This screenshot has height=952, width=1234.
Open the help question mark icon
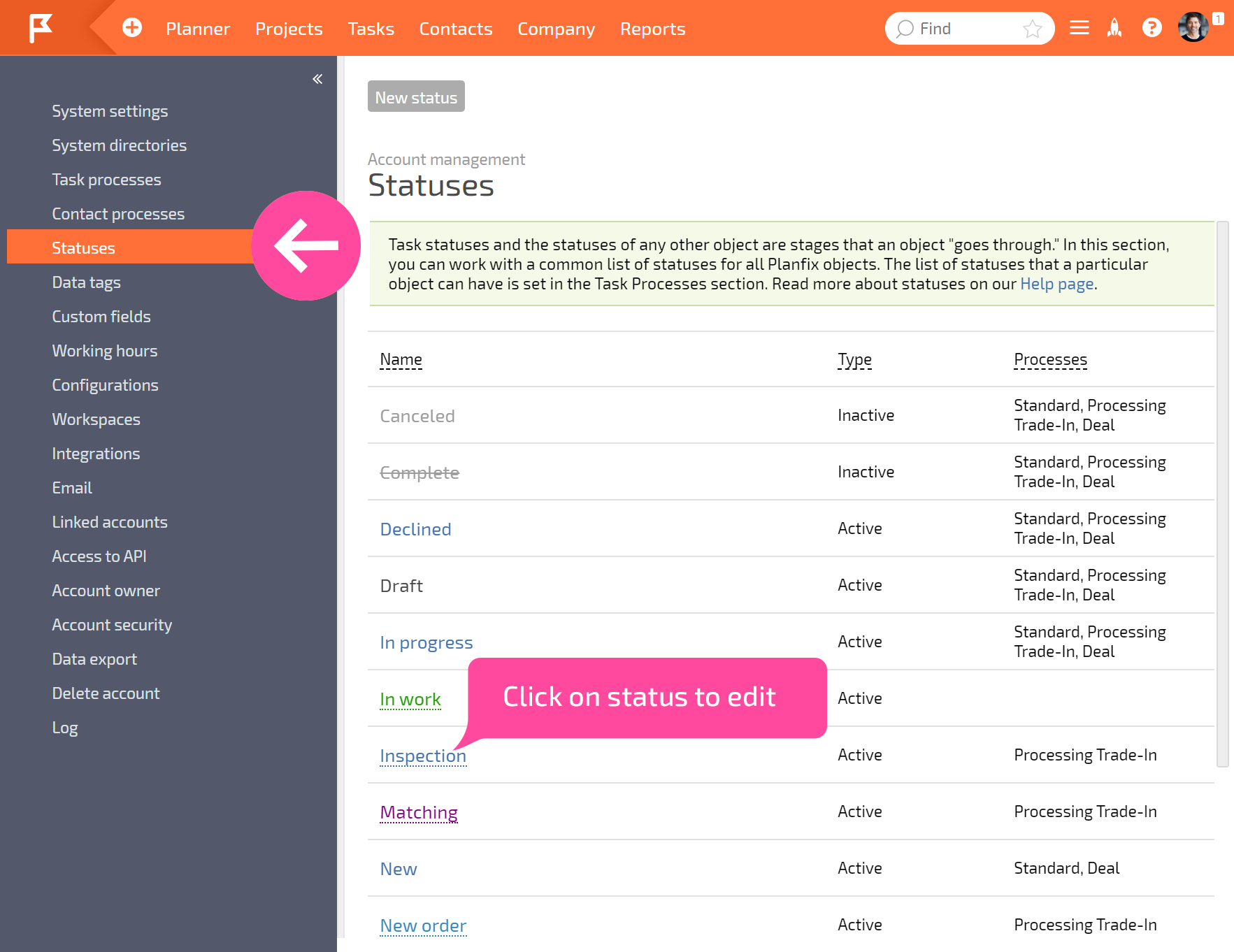pyautogui.click(x=1152, y=28)
